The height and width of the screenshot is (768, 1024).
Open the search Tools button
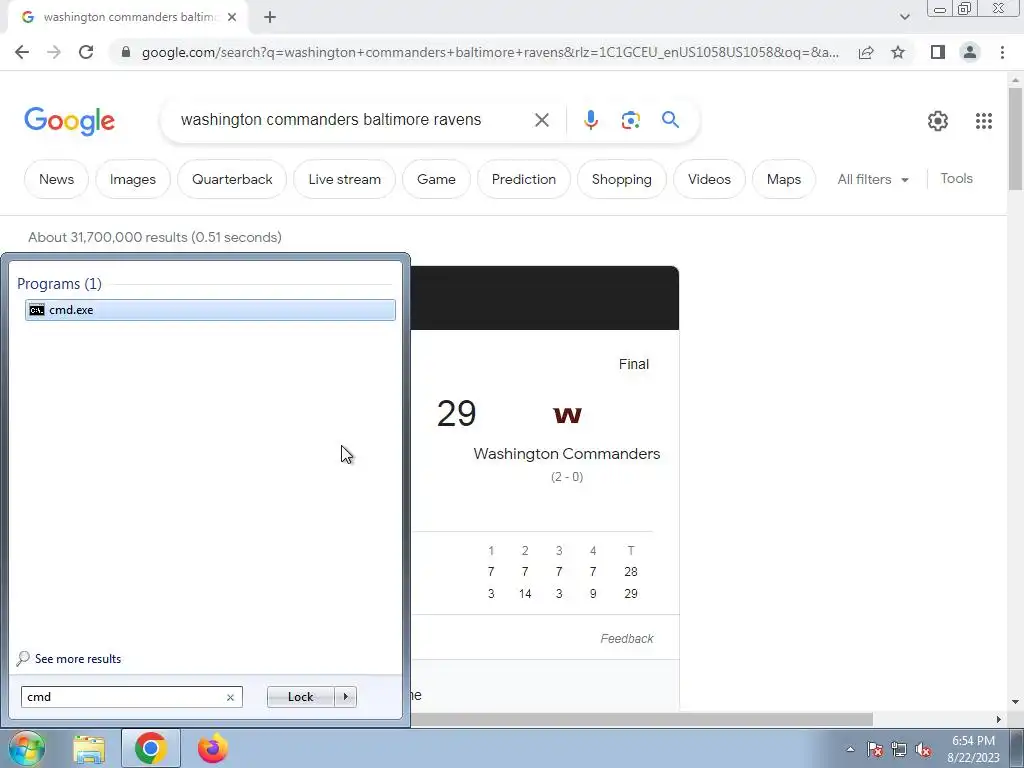tap(956, 179)
